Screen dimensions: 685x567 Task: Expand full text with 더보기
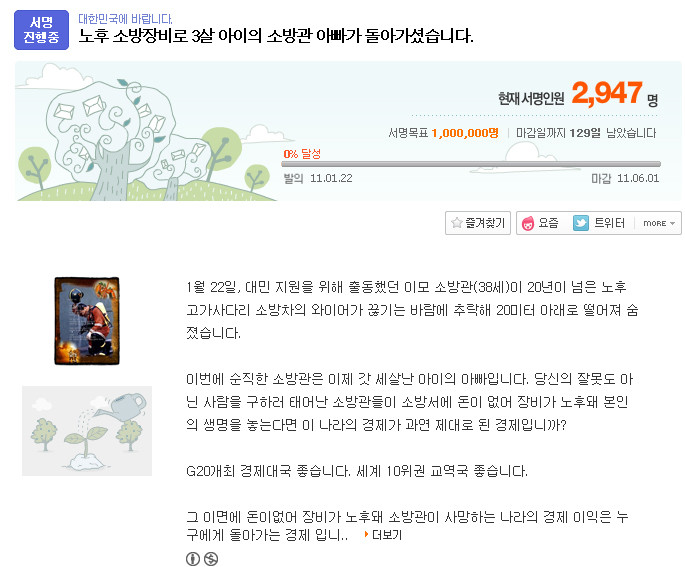[387, 535]
